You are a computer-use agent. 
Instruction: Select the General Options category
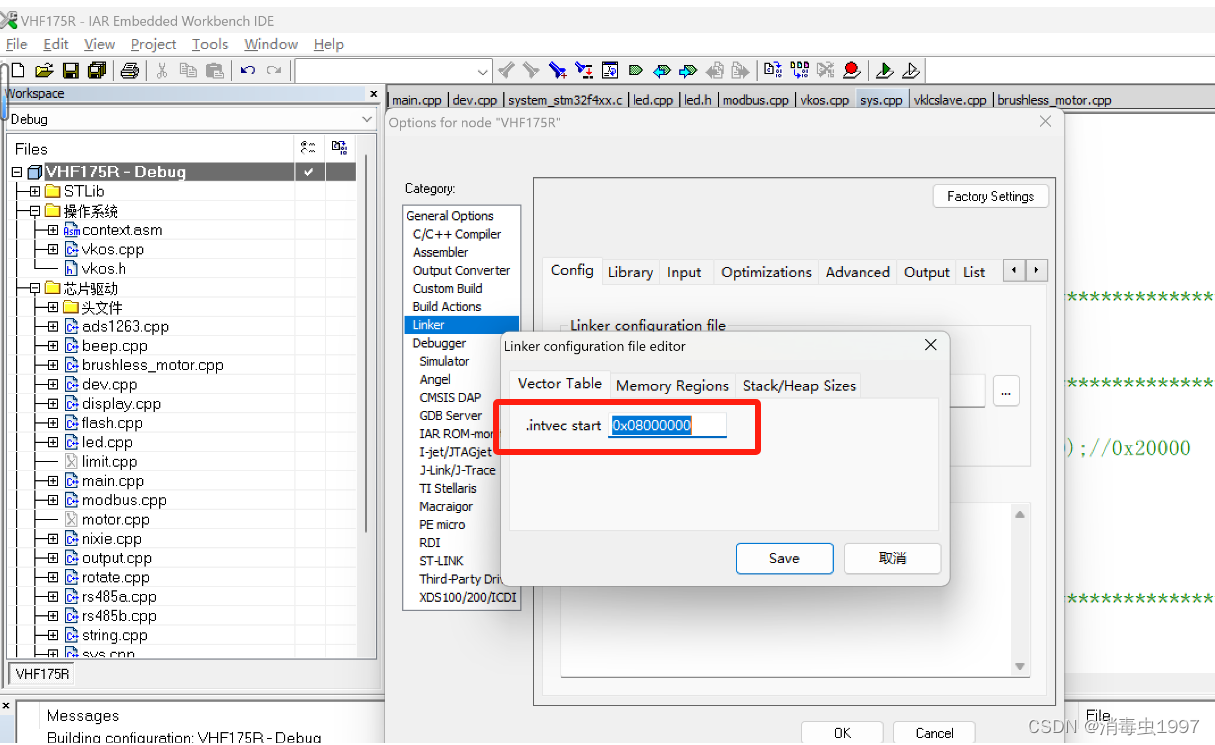(450, 216)
